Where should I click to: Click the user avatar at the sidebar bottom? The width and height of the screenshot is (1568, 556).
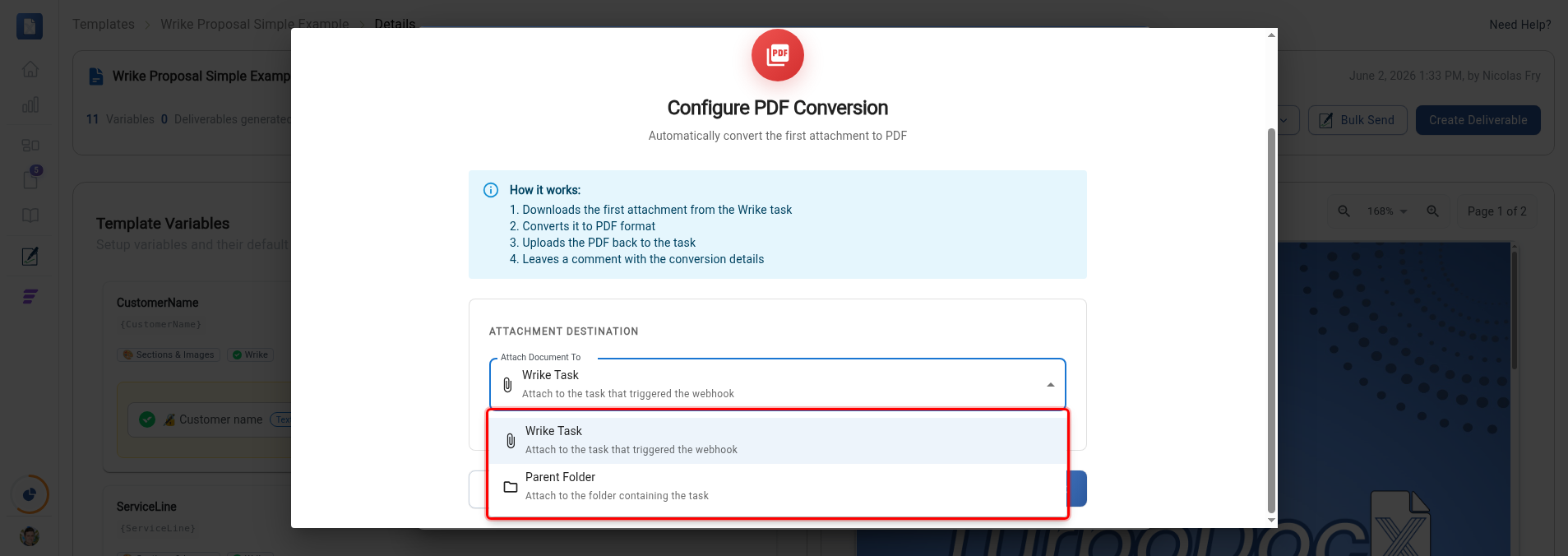click(x=30, y=536)
